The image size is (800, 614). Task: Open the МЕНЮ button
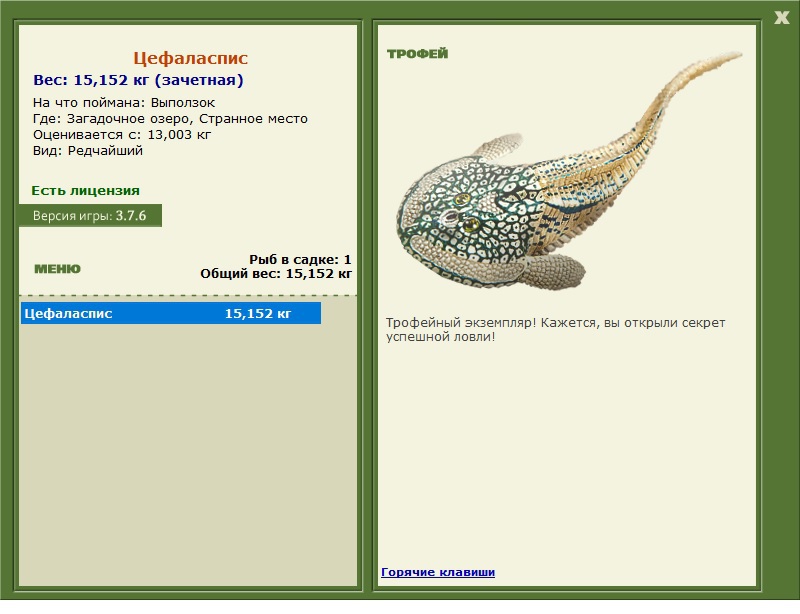click(x=57, y=269)
